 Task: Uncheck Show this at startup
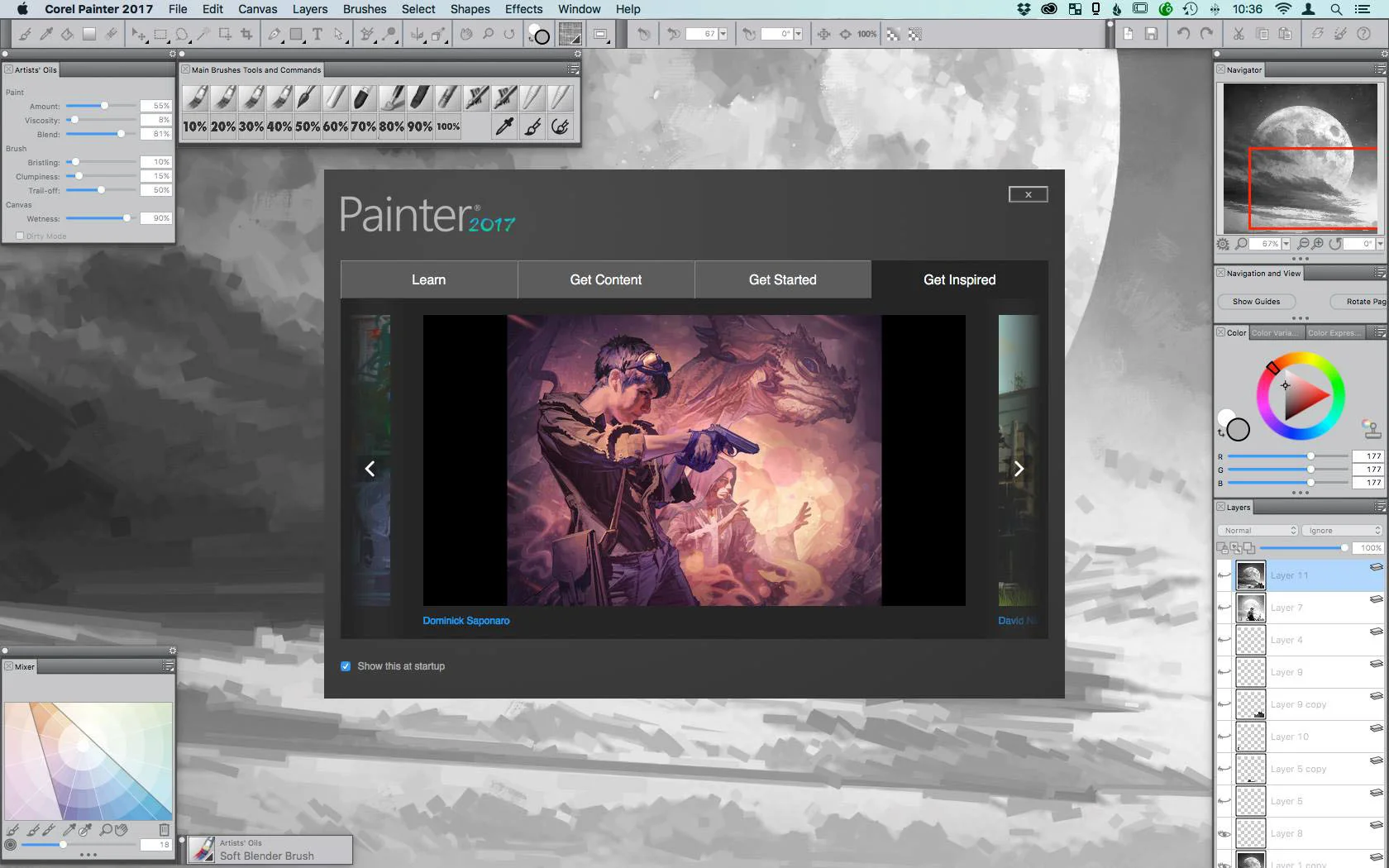346,666
